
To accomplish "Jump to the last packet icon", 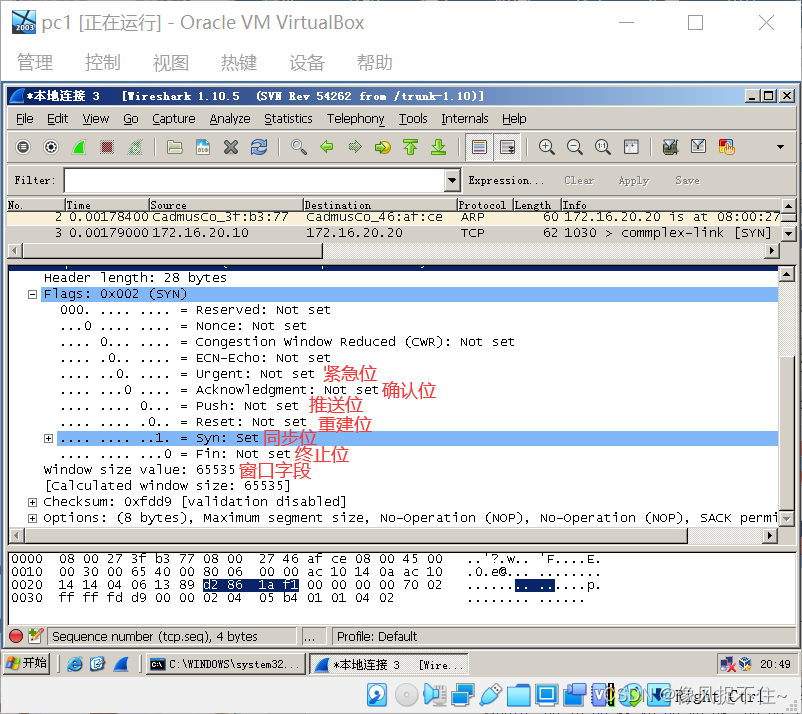I will pyautogui.click(x=438, y=147).
